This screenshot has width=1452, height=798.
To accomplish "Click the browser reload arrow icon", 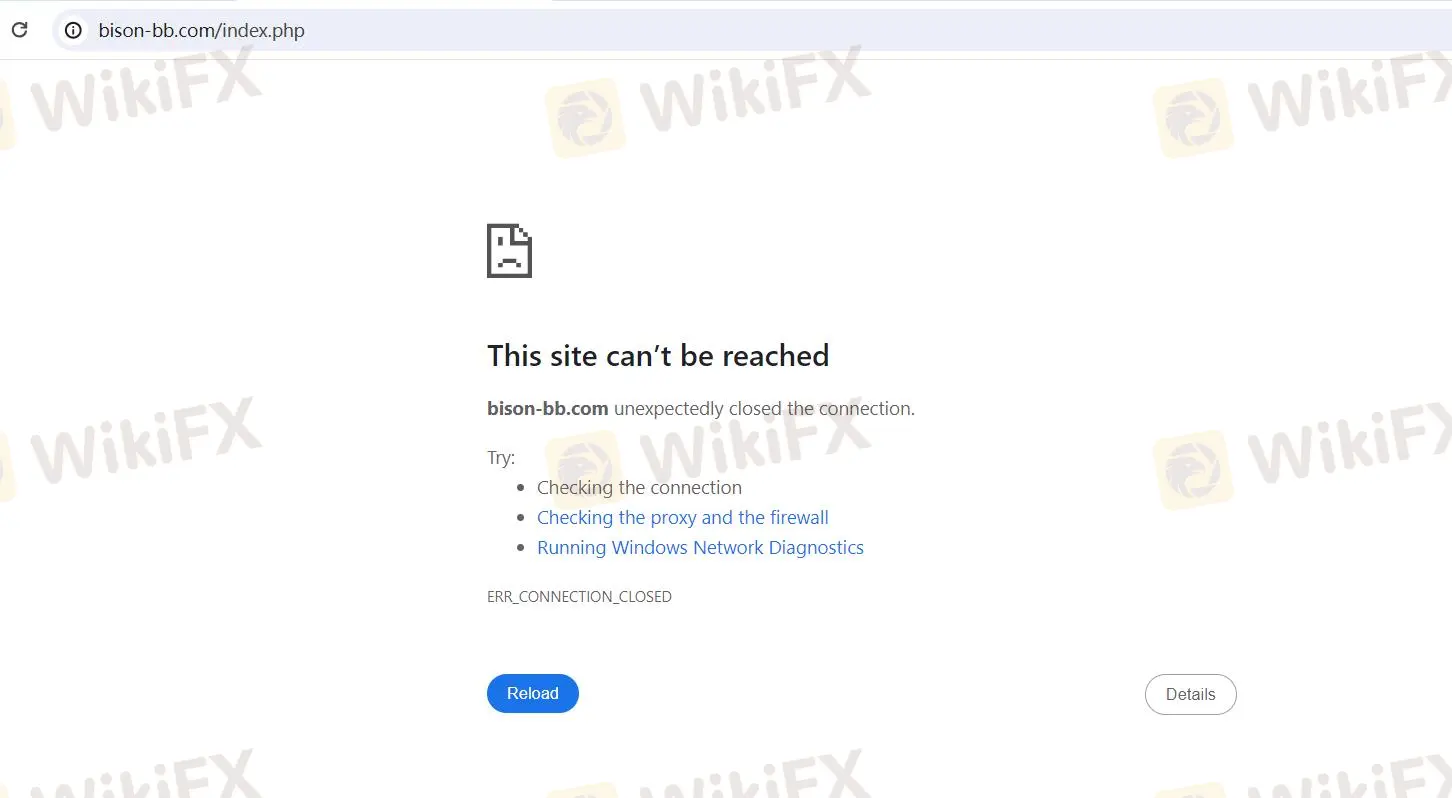I will click(19, 30).
